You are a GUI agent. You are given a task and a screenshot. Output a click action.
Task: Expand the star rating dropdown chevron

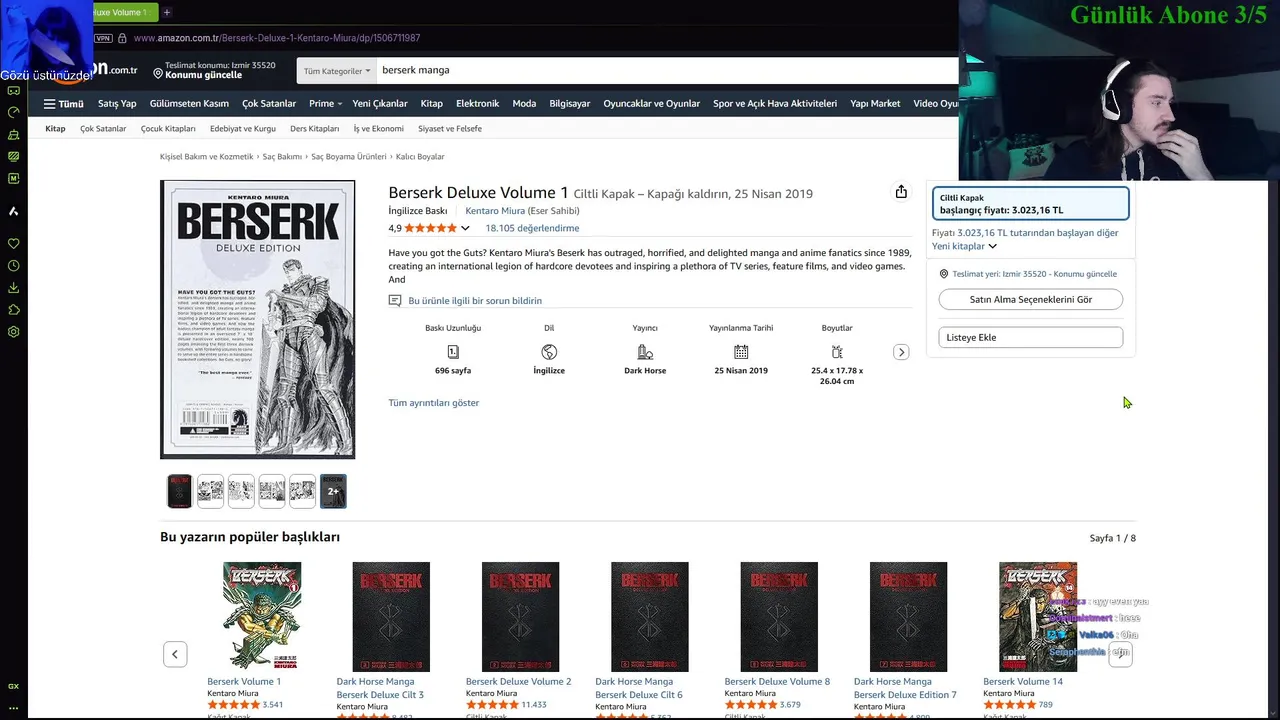pos(465,228)
